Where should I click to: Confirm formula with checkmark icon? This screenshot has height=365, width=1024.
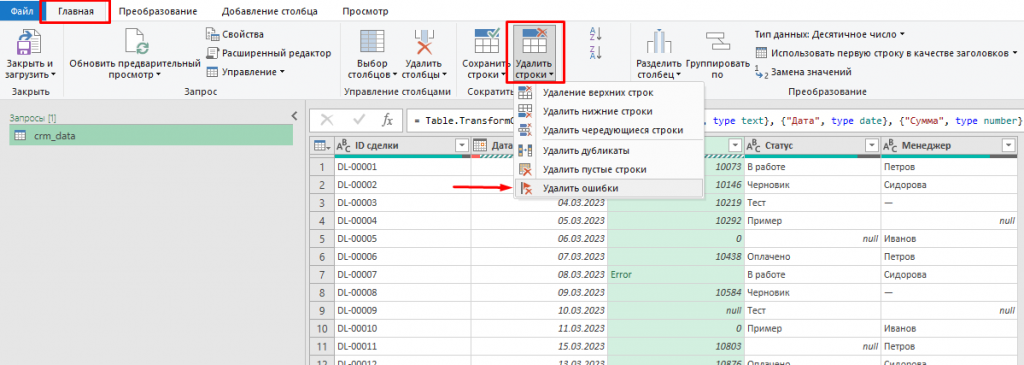pyautogui.click(x=359, y=120)
